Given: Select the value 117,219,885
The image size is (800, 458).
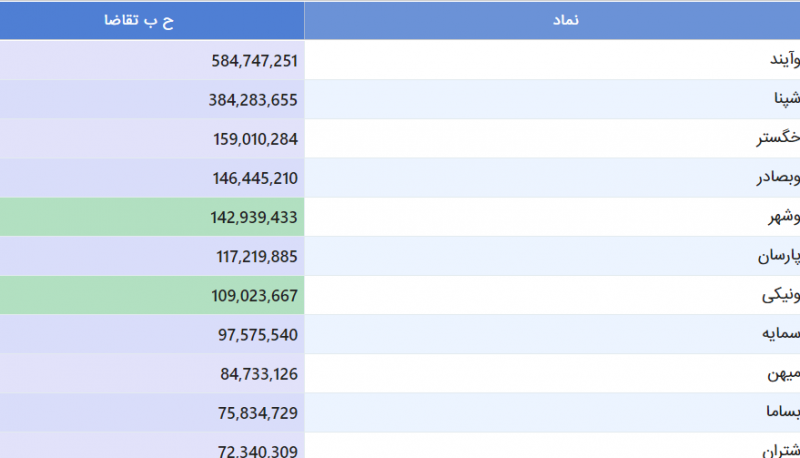Looking at the screenshot, I should point(257,257).
